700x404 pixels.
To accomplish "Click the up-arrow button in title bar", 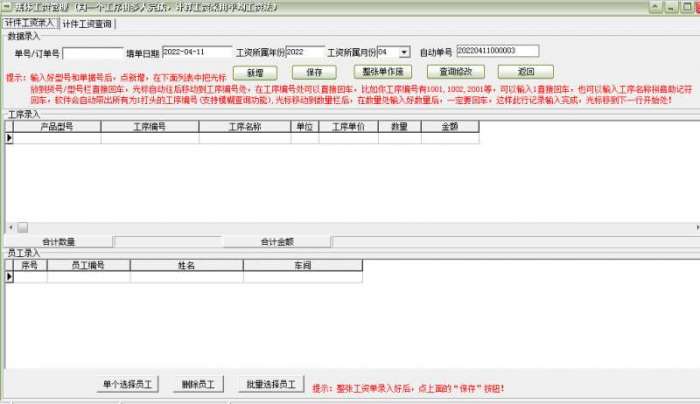I will [655, 7].
